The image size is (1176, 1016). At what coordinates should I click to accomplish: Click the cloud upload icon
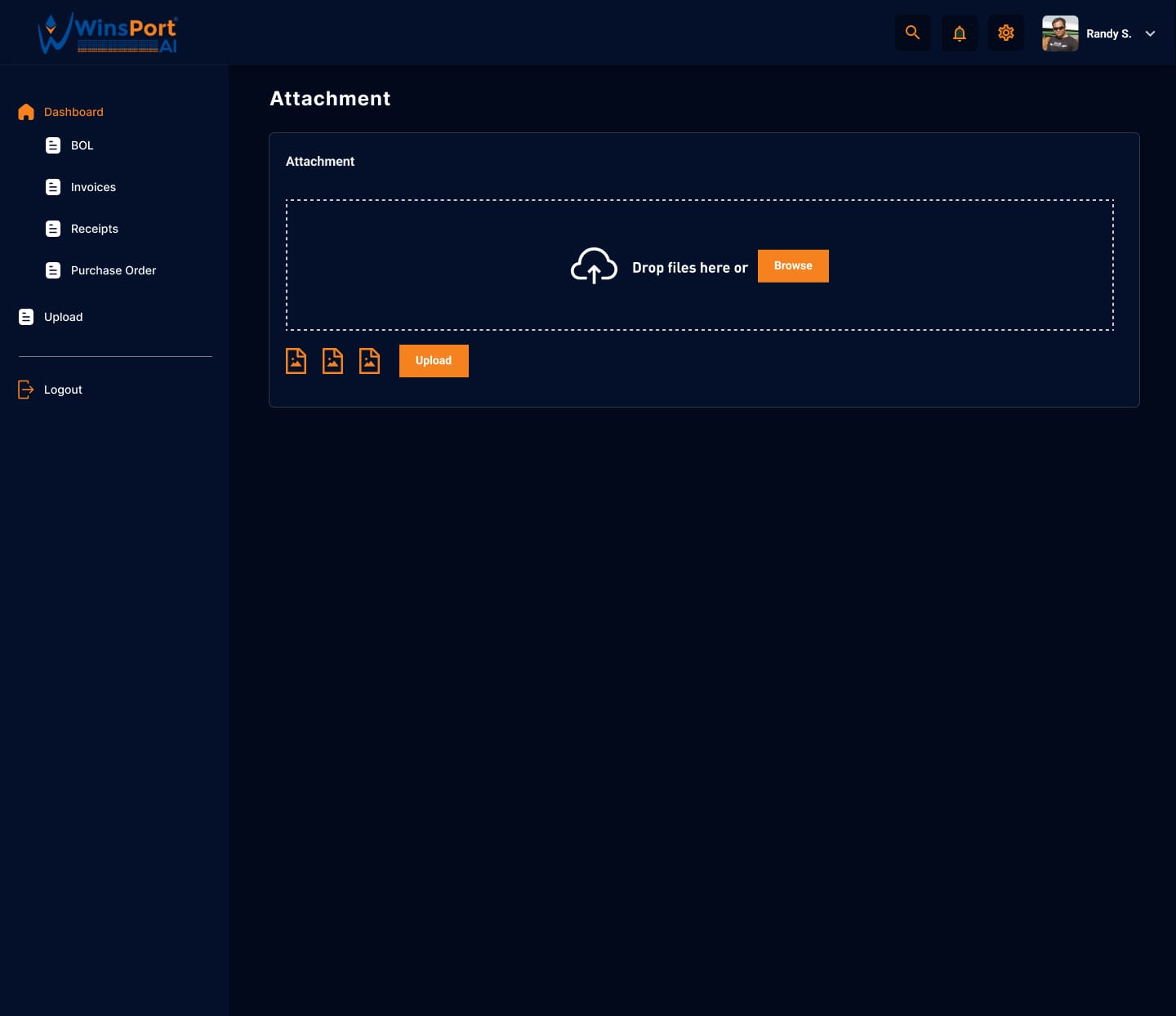coord(594,266)
